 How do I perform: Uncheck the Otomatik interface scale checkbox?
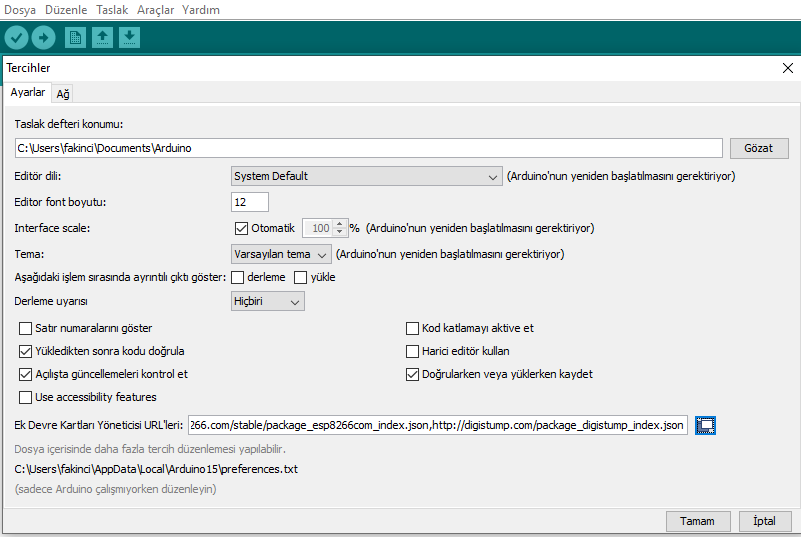[240, 228]
